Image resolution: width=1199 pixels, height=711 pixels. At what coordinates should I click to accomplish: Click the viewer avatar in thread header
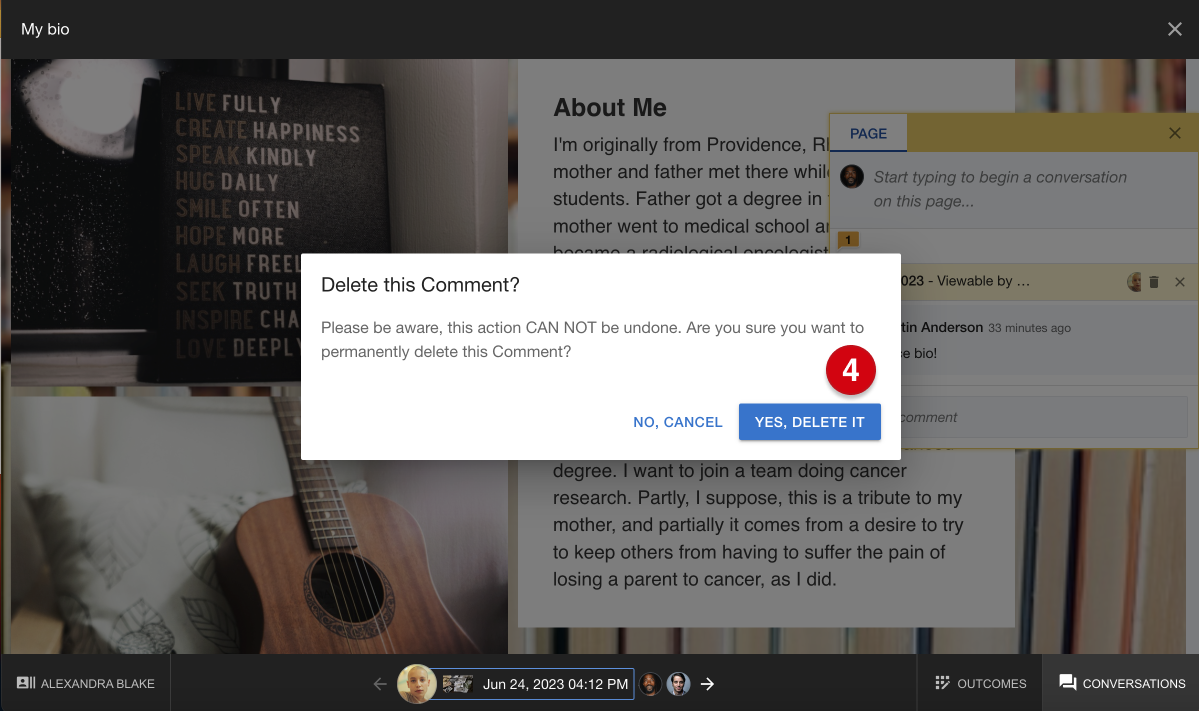point(1134,282)
